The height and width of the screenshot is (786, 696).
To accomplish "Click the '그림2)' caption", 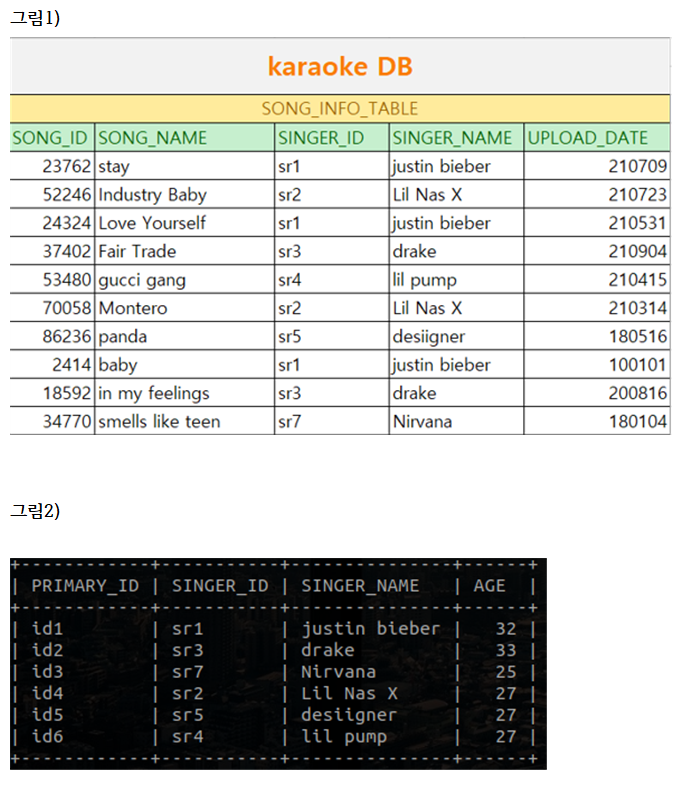I will [36, 511].
